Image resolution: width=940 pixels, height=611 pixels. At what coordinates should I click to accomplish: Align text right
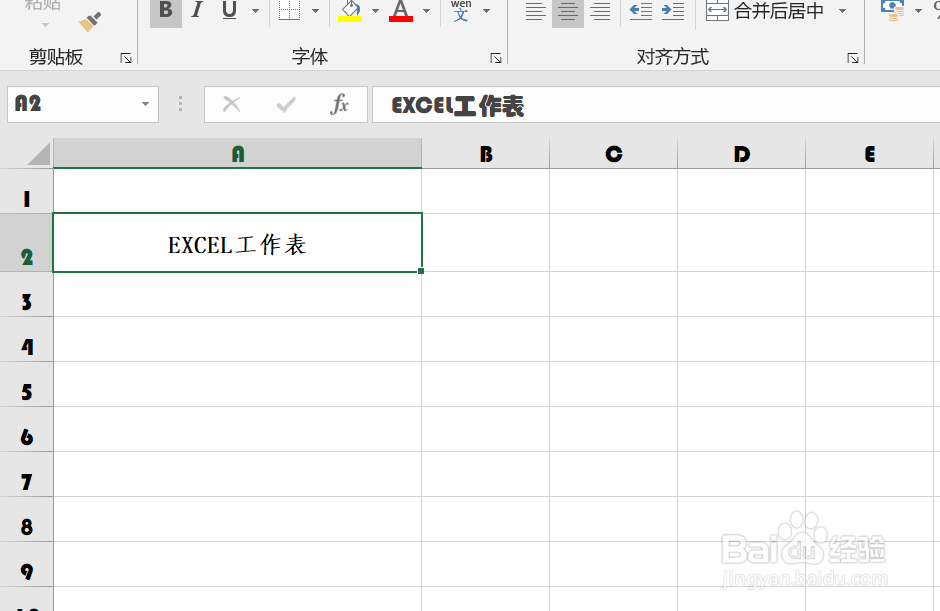(600, 12)
